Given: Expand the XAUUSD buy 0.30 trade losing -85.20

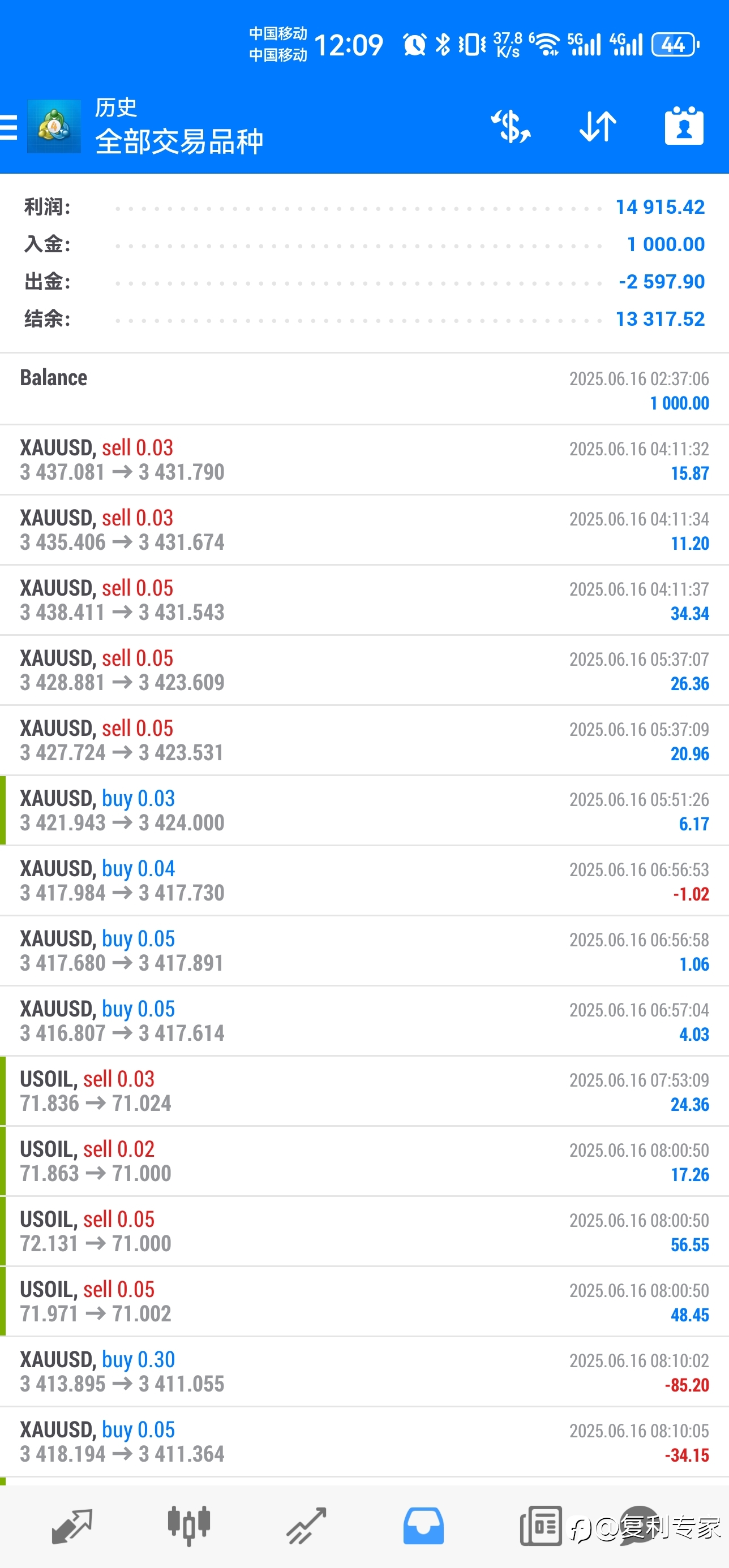Looking at the screenshot, I should point(364,1372).
